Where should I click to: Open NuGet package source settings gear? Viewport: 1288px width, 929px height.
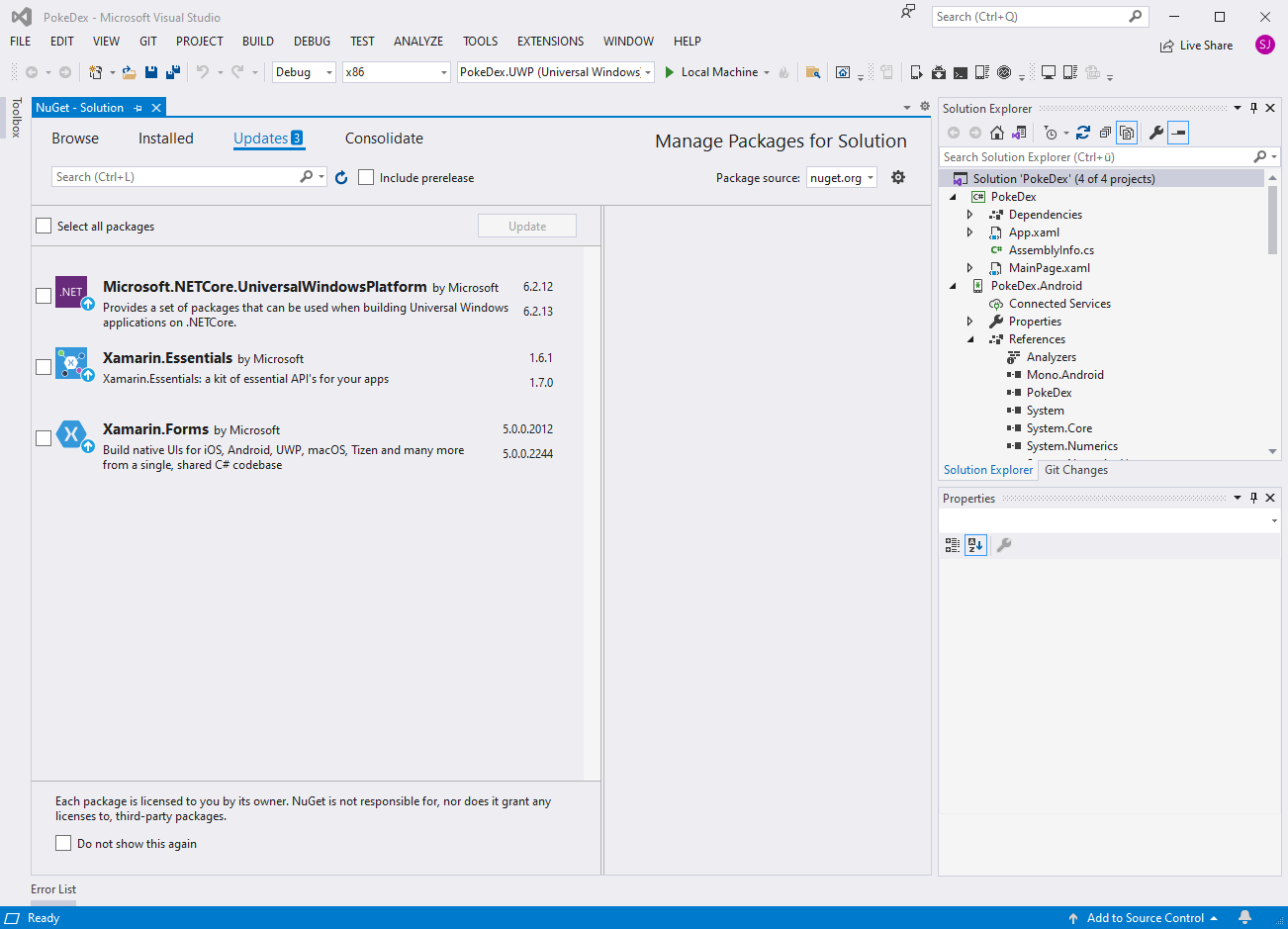(898, 177)
